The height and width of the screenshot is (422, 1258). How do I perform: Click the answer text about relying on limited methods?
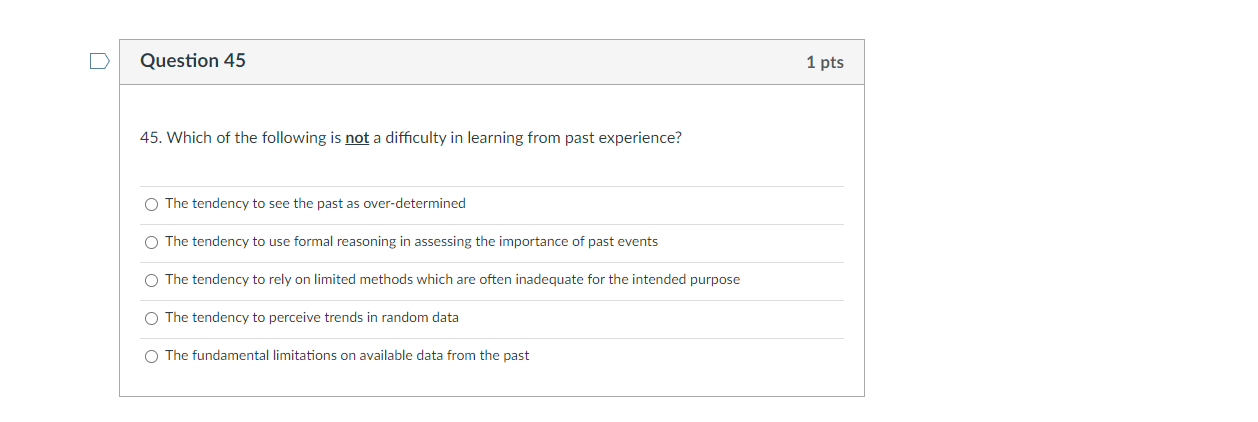coord(452,280)
